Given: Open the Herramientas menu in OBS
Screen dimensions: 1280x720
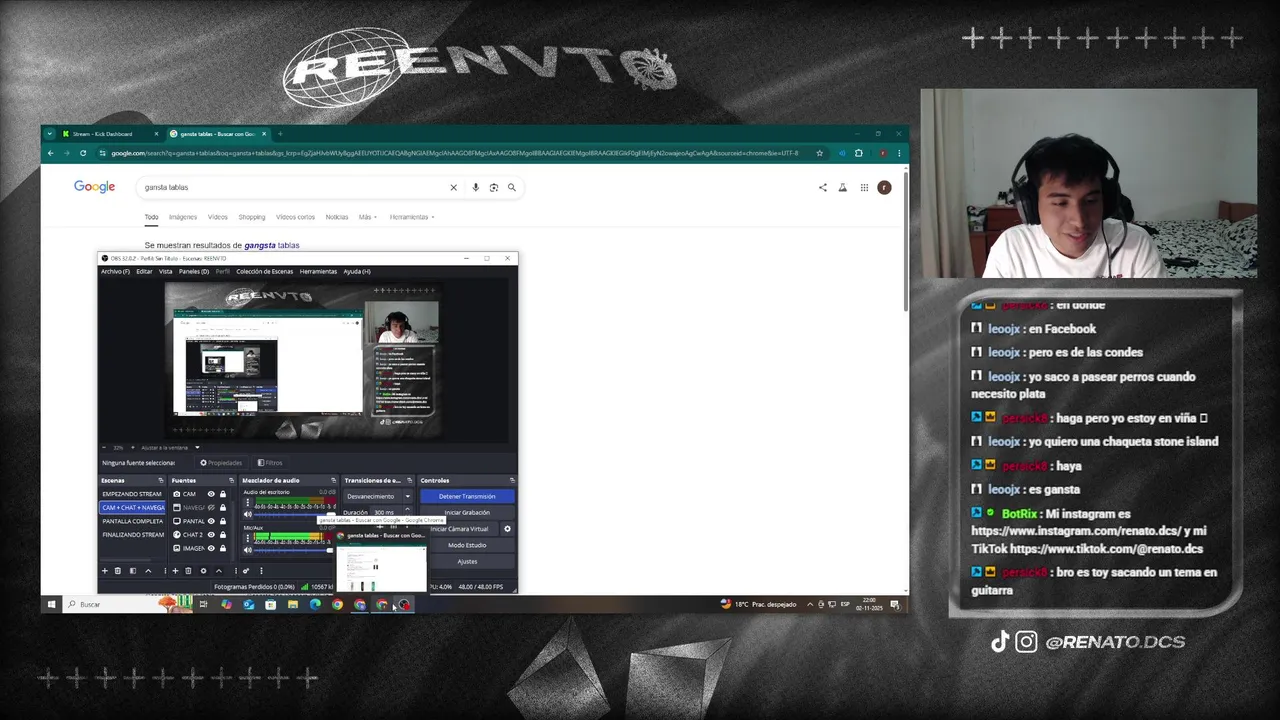Looking at the screenshot, I should [318, 271].
